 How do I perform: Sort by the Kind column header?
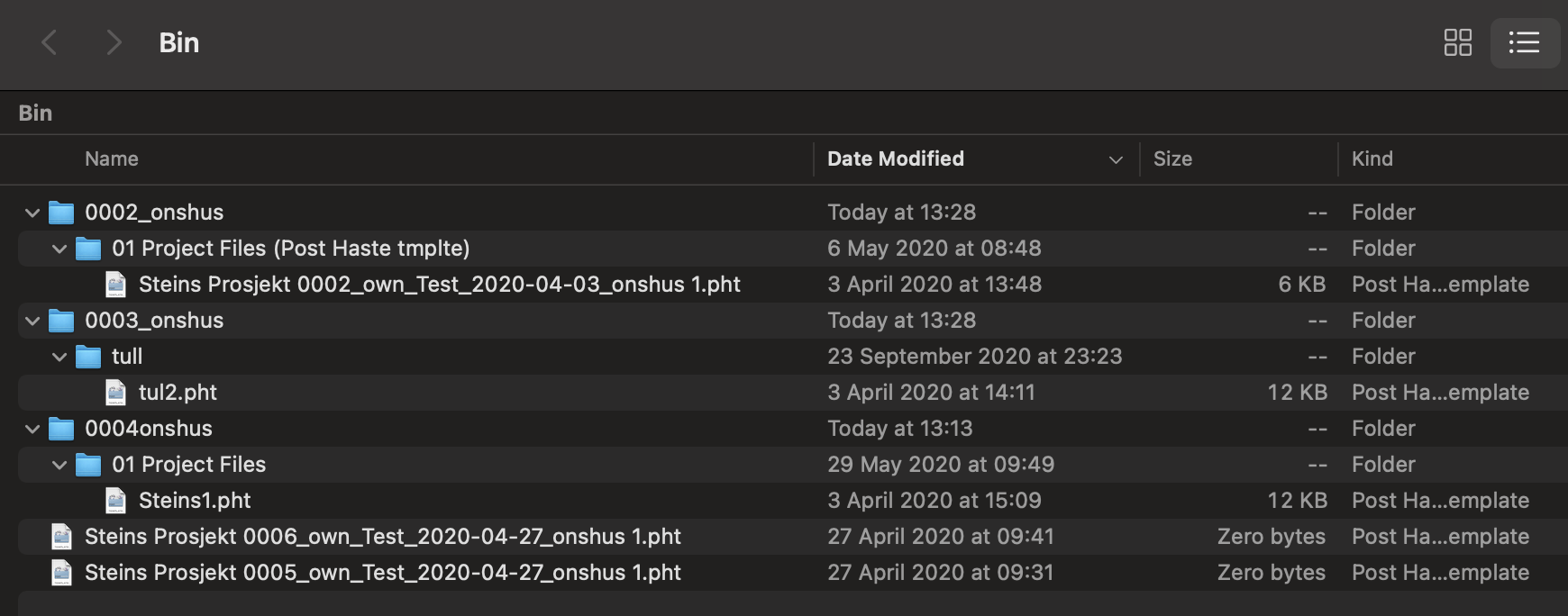click(x=1372, y=159)
